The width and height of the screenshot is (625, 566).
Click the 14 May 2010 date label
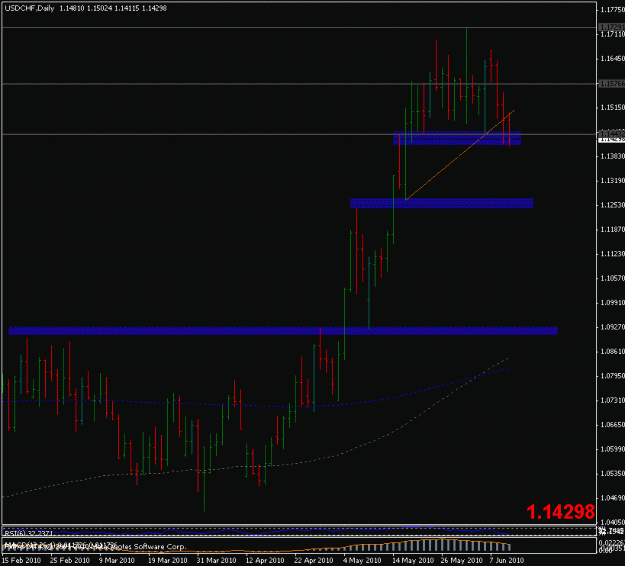coord(413,560)
